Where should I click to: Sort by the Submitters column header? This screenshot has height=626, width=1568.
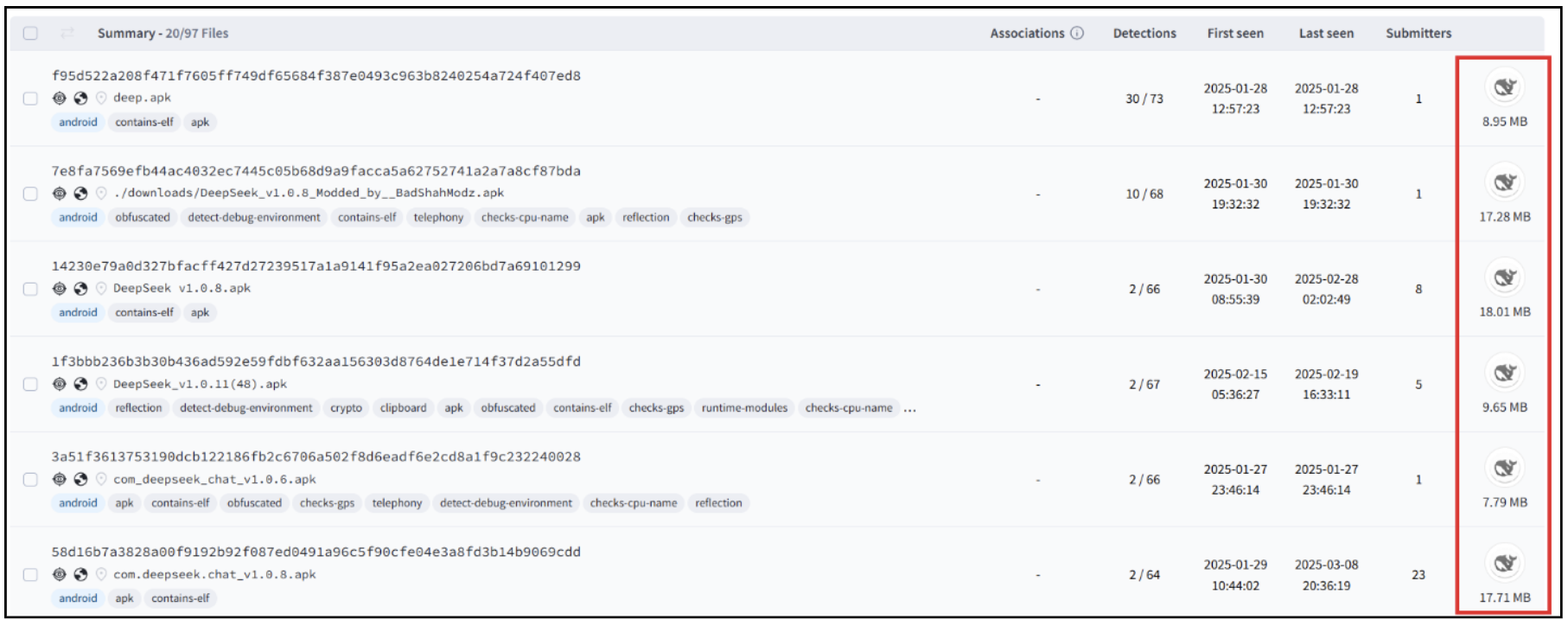click(x=1418, y=33)
